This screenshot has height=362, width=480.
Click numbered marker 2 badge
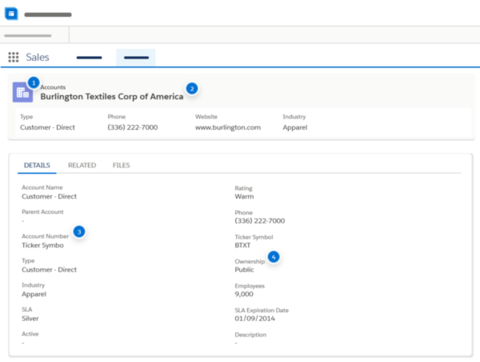[x=192, y=89]
